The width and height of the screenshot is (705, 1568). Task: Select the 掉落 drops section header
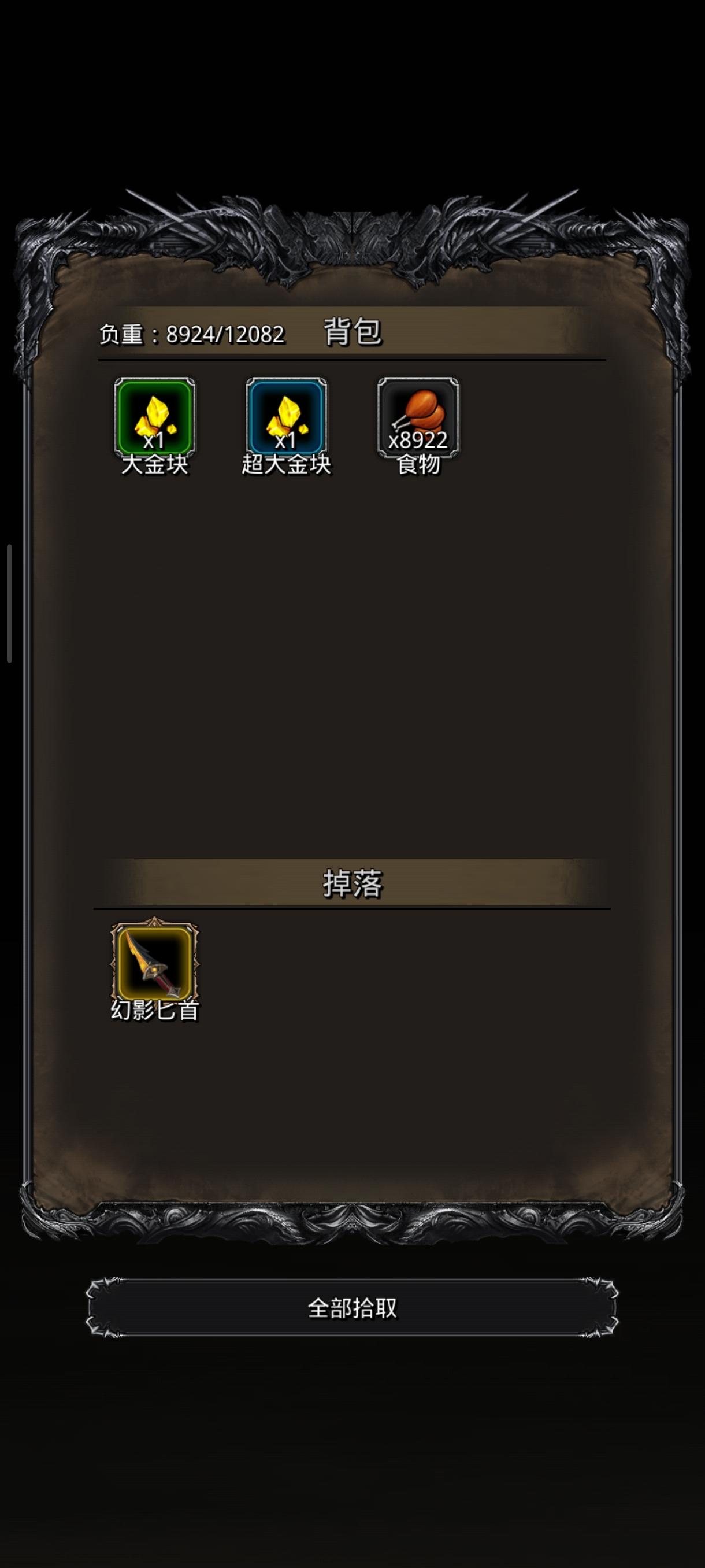352,884
